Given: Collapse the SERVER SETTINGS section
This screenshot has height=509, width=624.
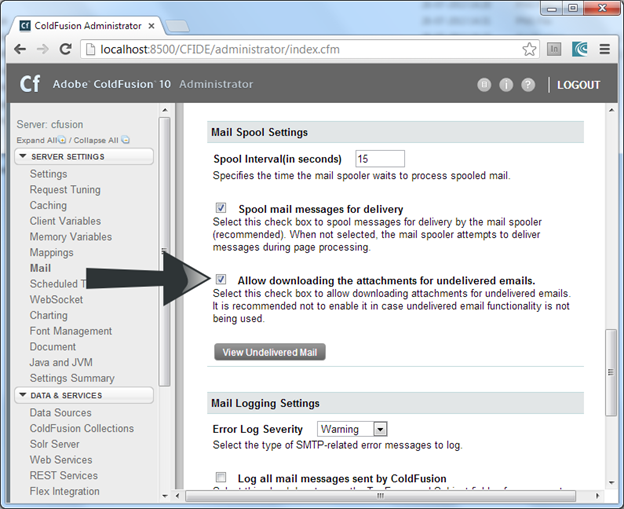Looking at the screenshot, I should 84,156.
